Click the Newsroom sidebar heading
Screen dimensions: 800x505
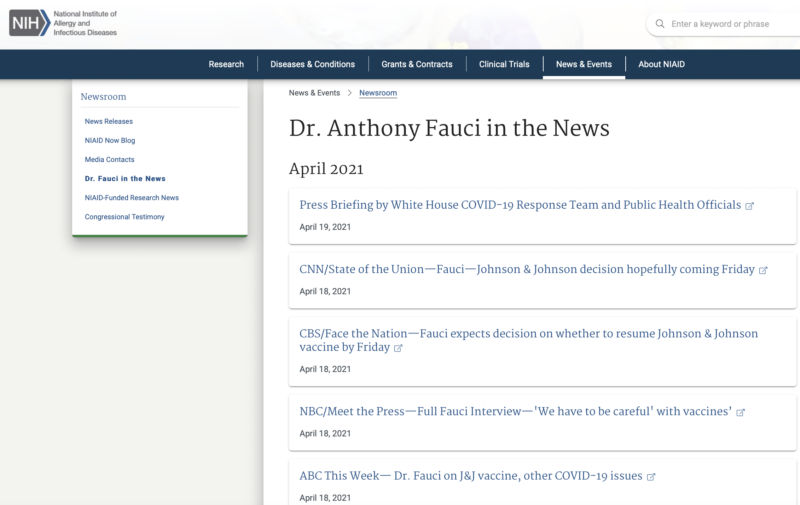point(103,97)
